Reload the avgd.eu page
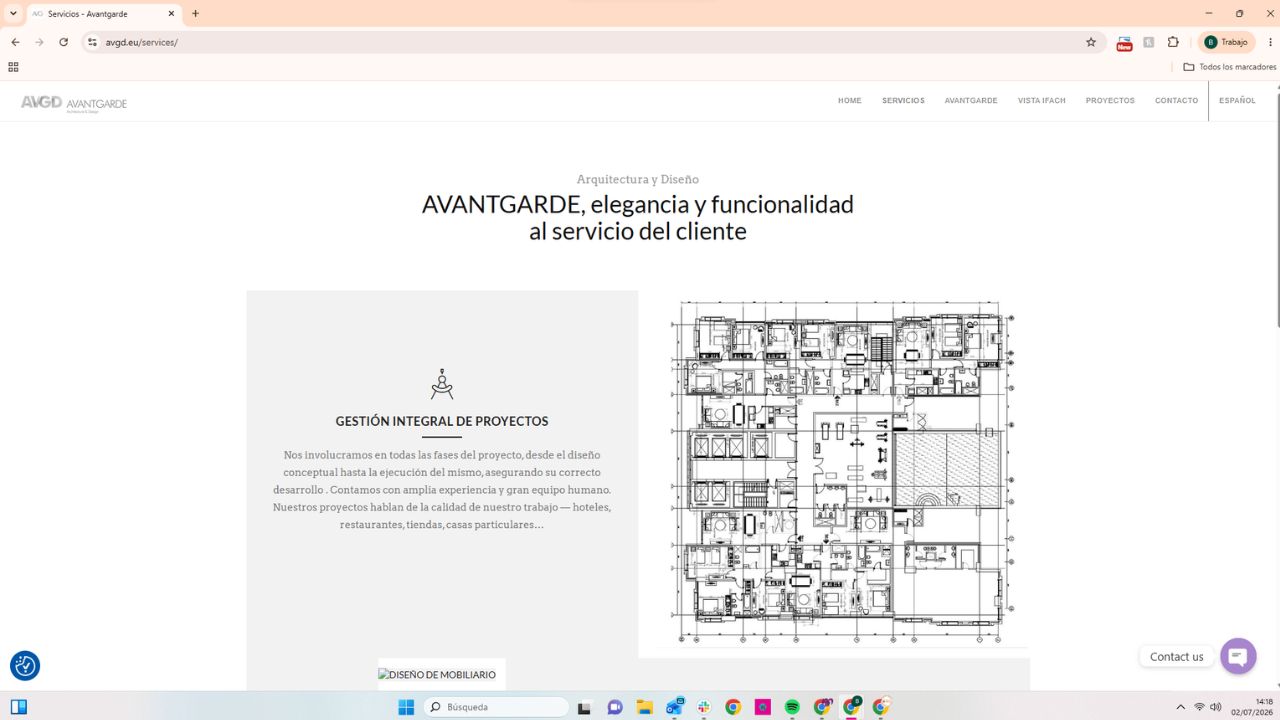Image resolution: width=1280 pixels, height=720 pixels. click(x=64, y=42)
